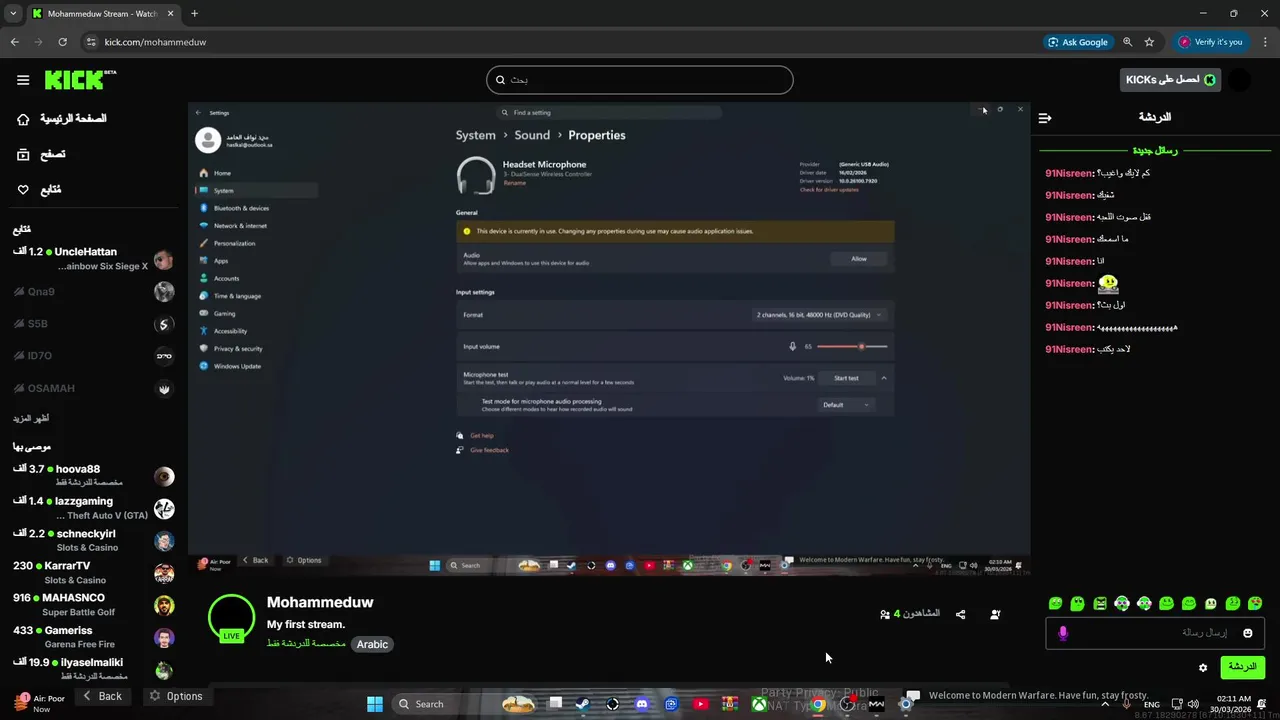Open chat settings gear
The height and width of the screenshot is (720, 1280).
[1203, 667]
